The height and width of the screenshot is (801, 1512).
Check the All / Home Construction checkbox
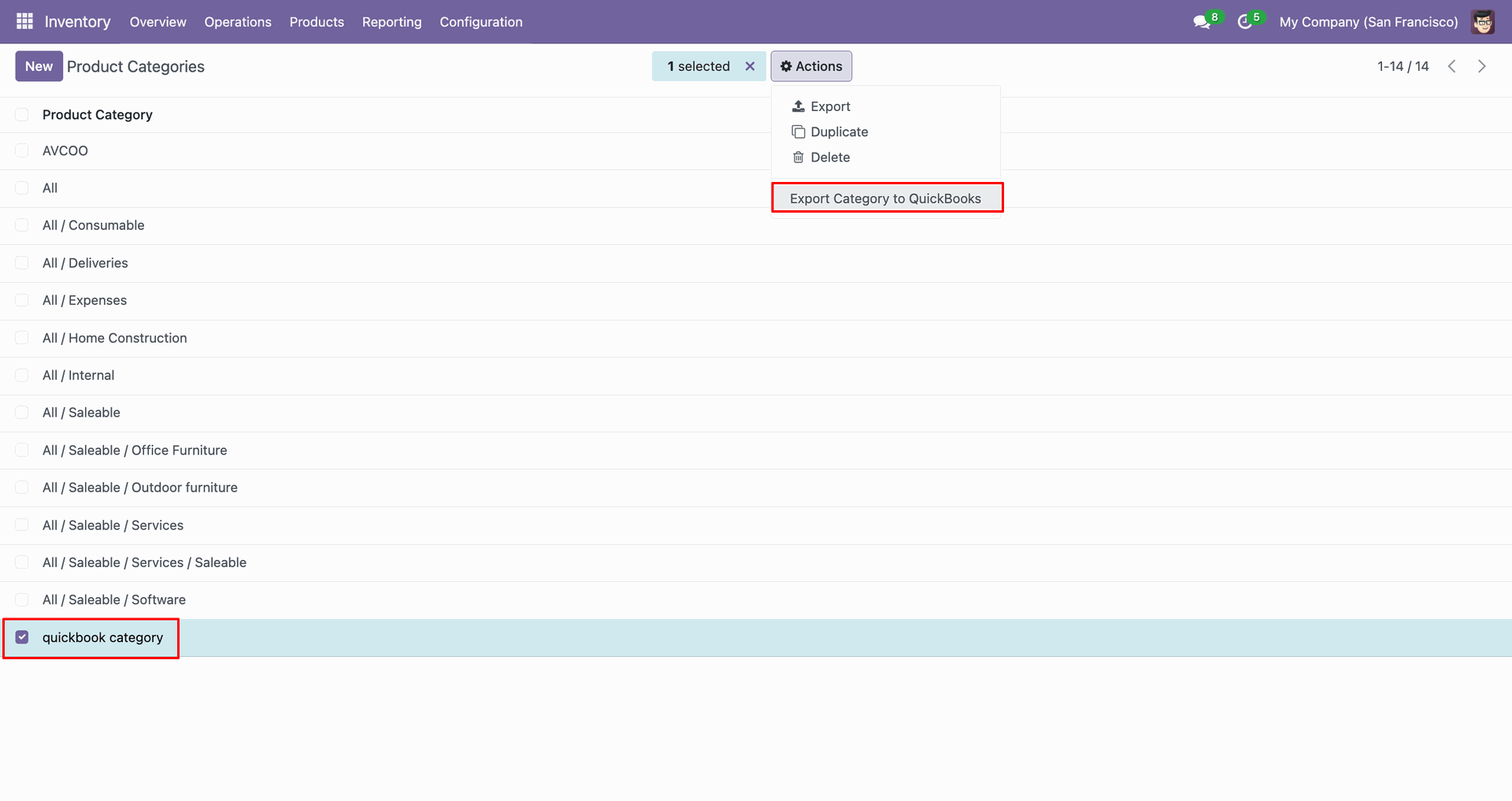(x=22, y=338)
